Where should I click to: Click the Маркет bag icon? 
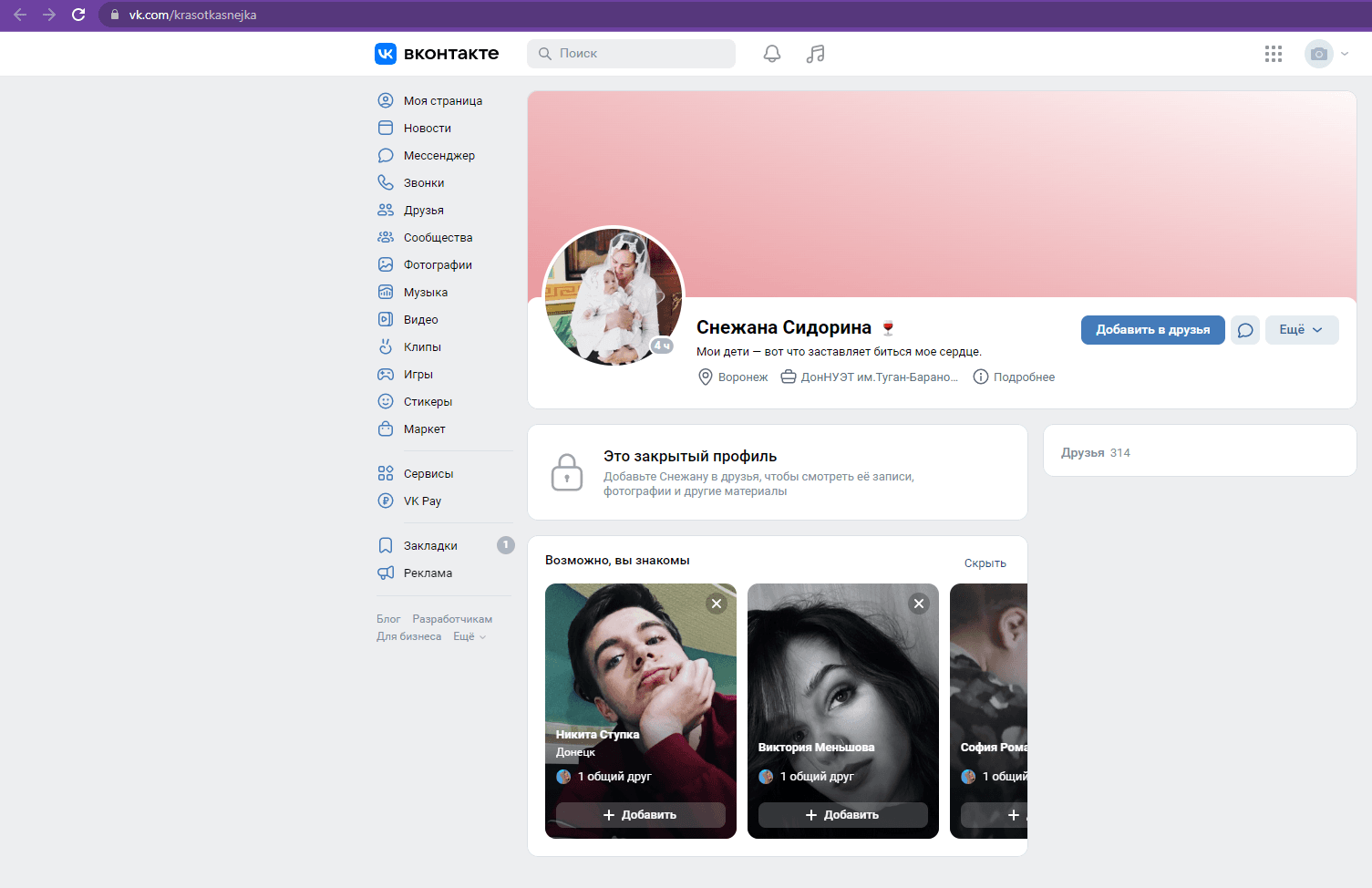tap(386, 429)
